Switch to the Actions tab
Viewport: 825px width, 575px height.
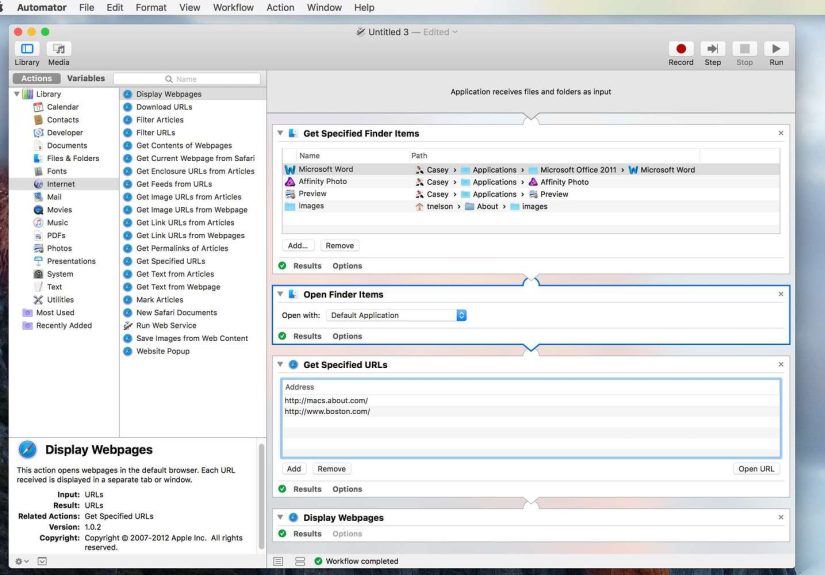coord(36,78)
